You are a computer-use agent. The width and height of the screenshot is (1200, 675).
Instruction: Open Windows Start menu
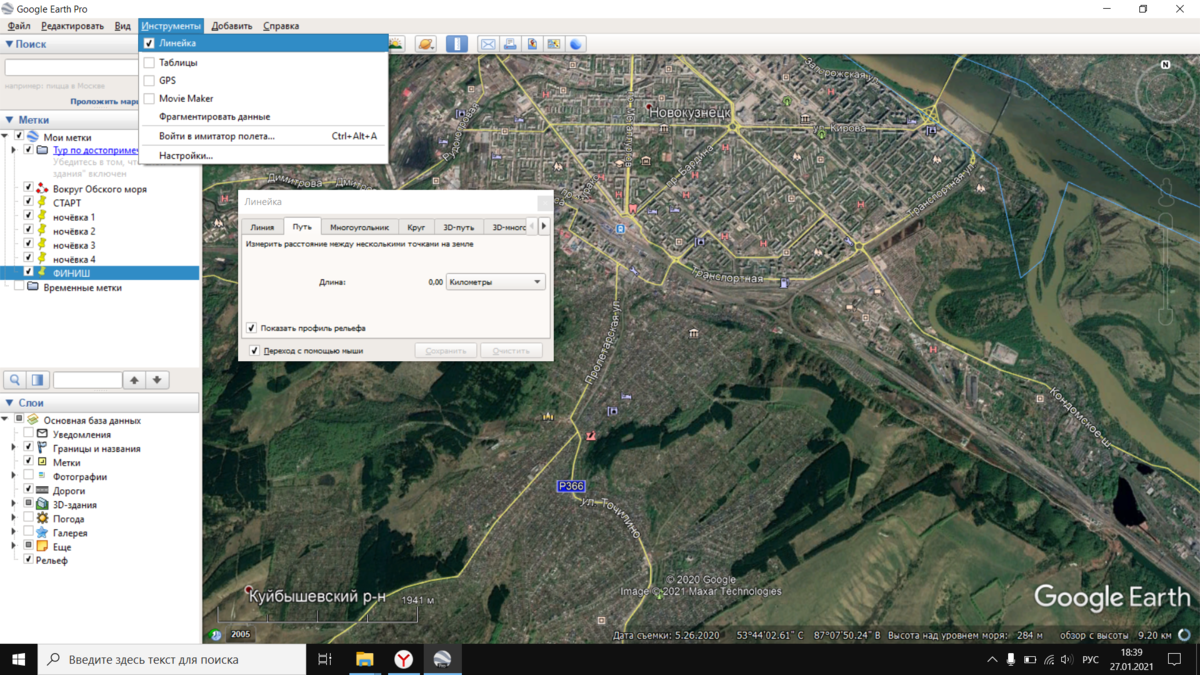(18, 659)
